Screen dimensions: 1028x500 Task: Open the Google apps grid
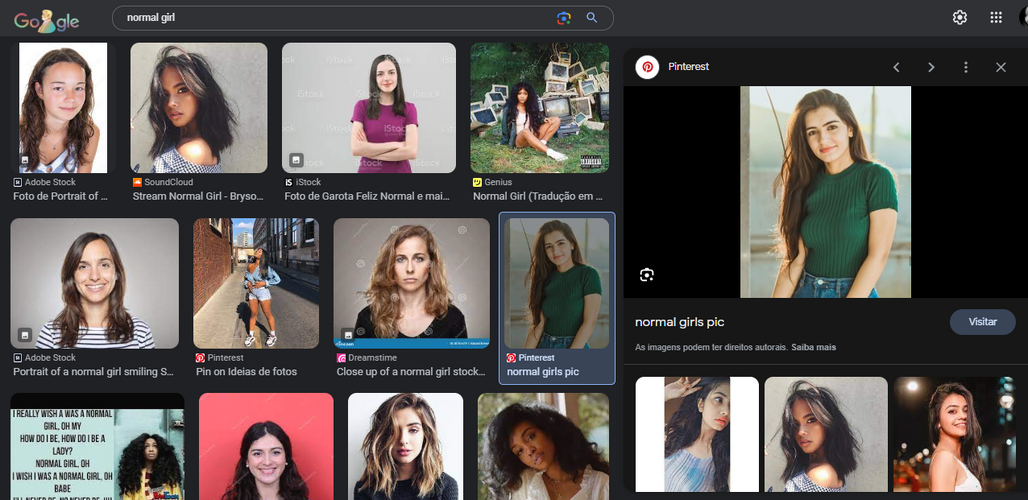pos(996,18)
